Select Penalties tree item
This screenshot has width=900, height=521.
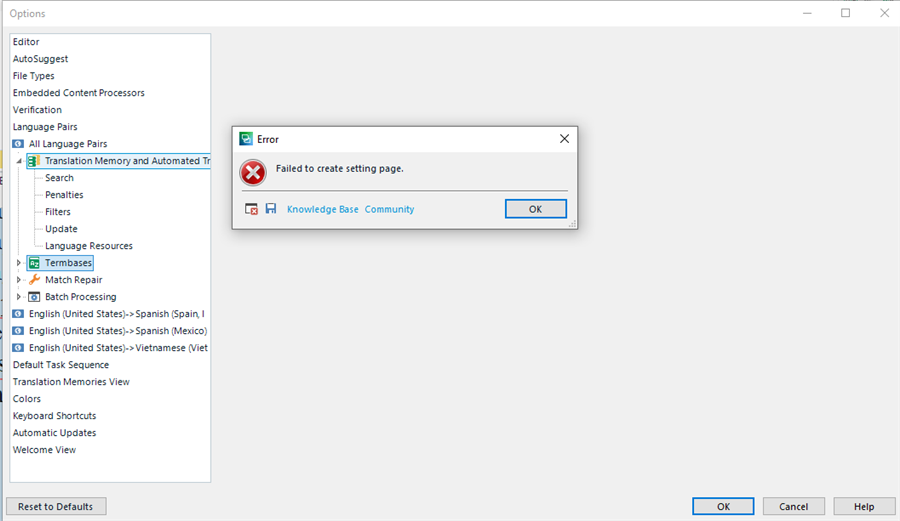point(64,195)
